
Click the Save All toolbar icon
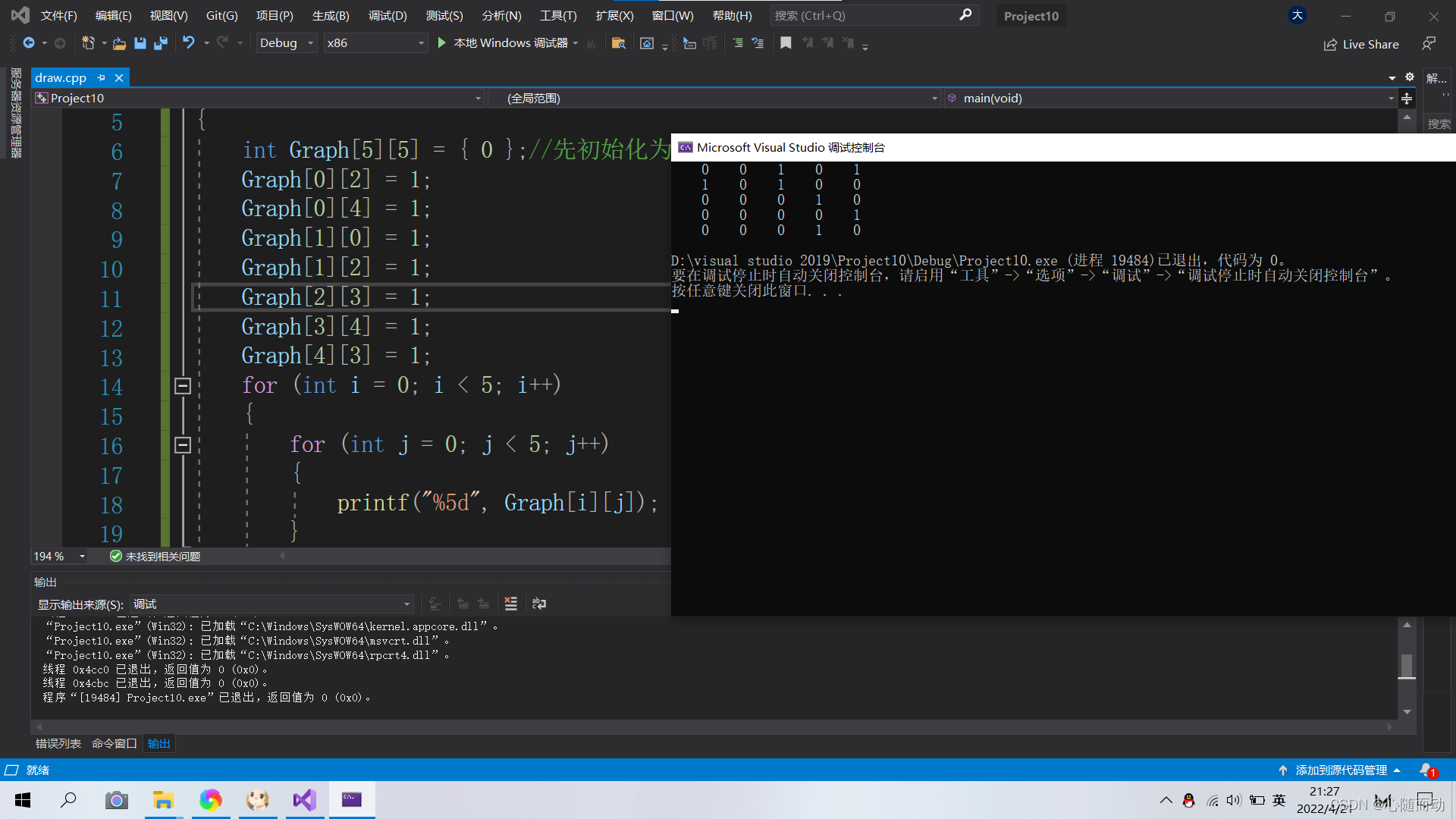(161, 43)
